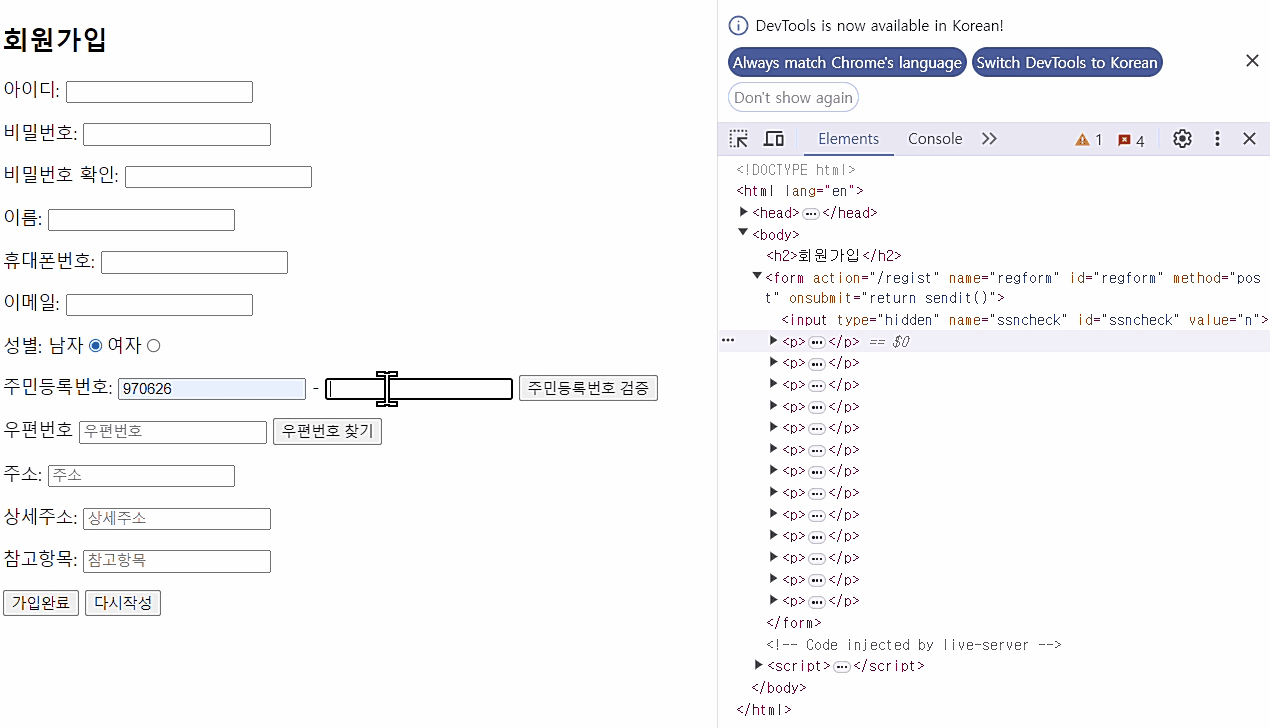Expand the head element node
Image resolution: width=1270 pixels, height=728 pixels.
tap(743, 212)
